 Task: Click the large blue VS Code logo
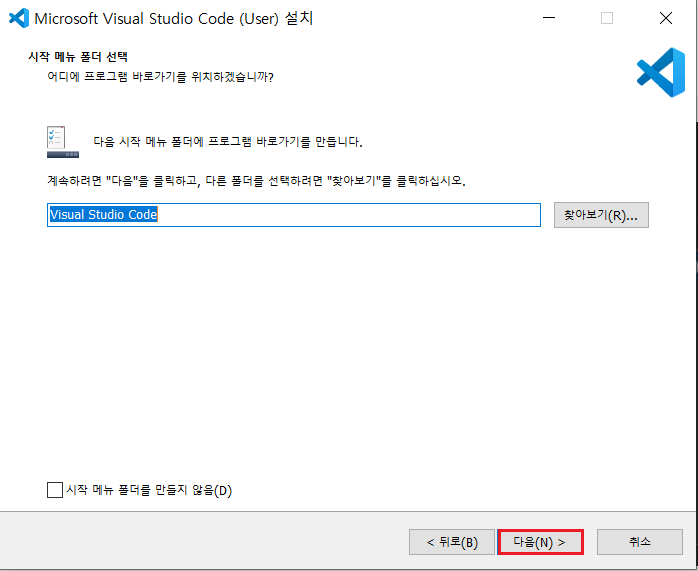660,72
